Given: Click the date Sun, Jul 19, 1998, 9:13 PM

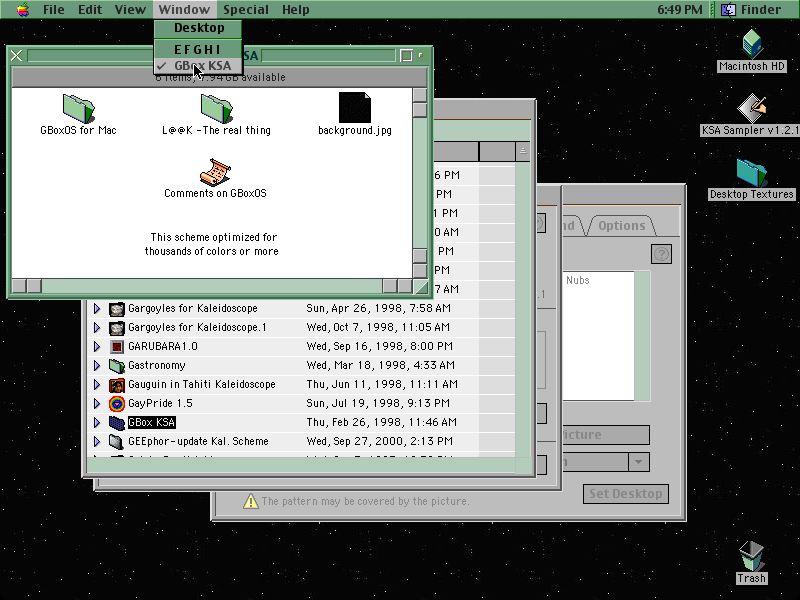Looking at the screenshot, I should pos(378,404).
